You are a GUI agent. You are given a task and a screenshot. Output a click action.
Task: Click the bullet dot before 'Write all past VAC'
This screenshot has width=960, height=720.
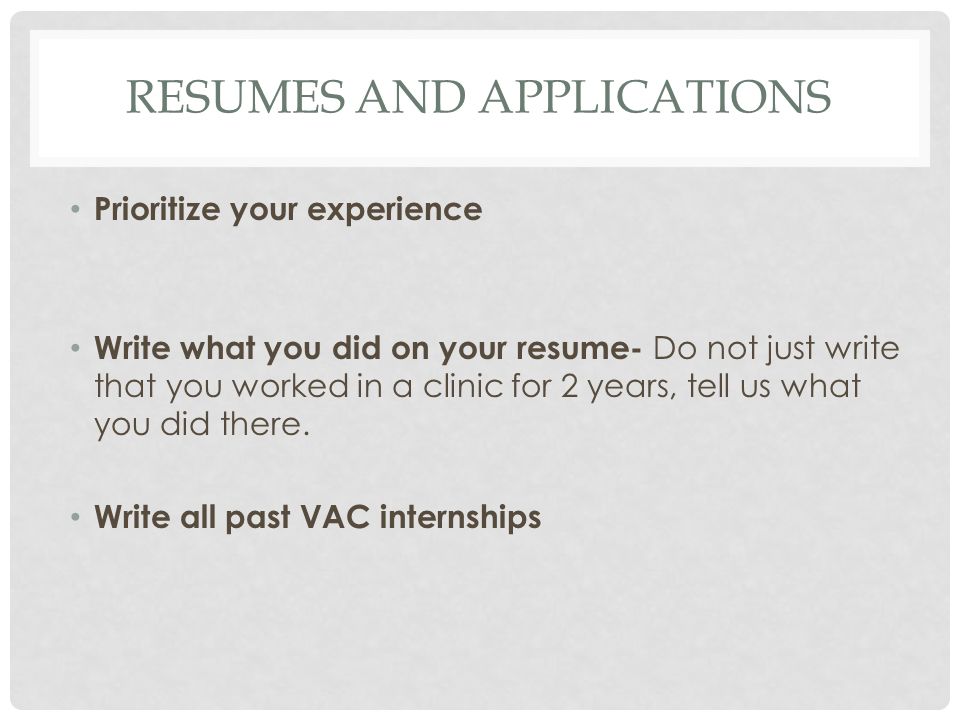[75, 517]
